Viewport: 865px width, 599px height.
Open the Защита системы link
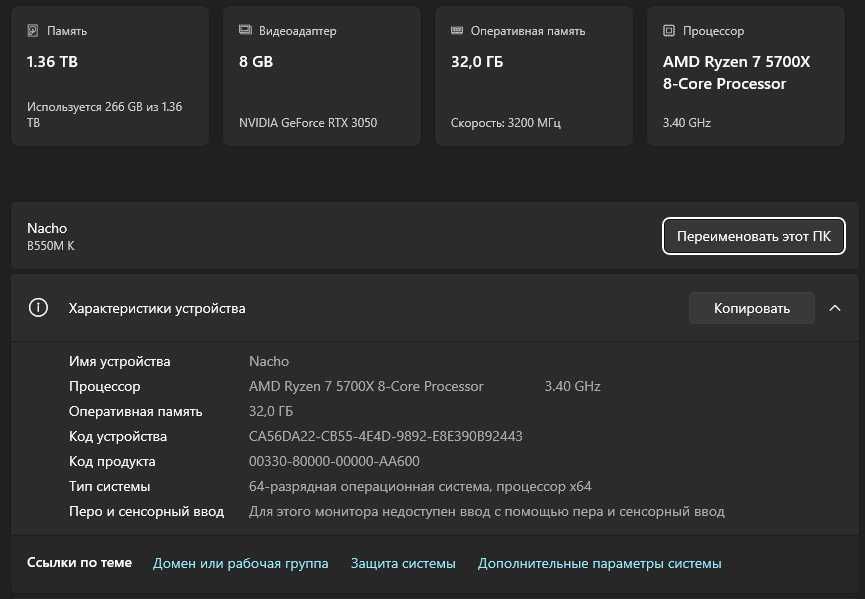click(403, 563)
